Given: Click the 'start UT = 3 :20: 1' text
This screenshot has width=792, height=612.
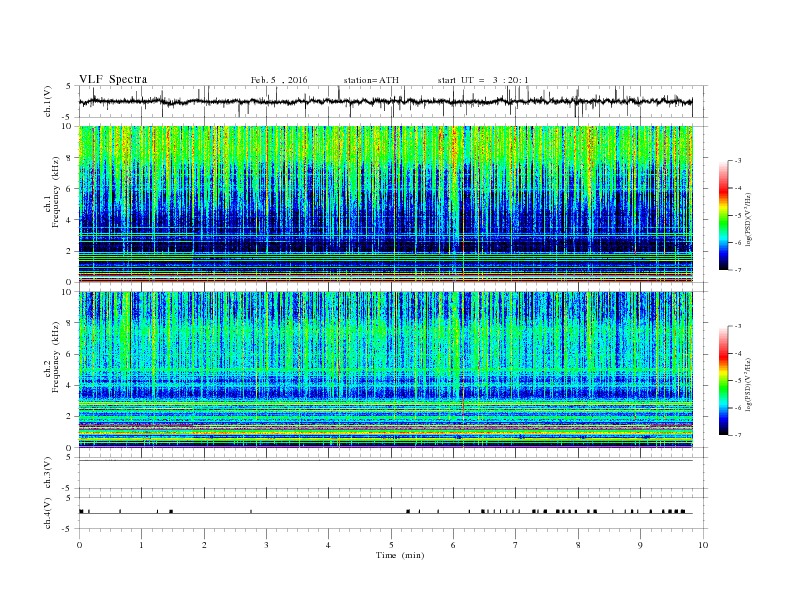Looking at the screenshot, I should click(x=483, y=80).
